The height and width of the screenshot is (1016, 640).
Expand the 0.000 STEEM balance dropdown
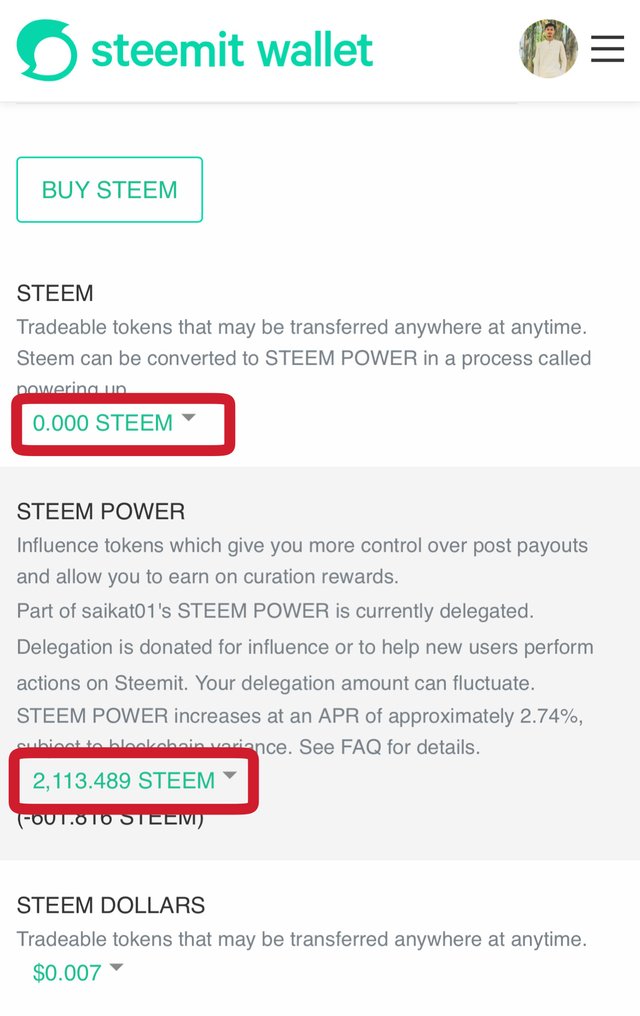[x=103, y=423]
